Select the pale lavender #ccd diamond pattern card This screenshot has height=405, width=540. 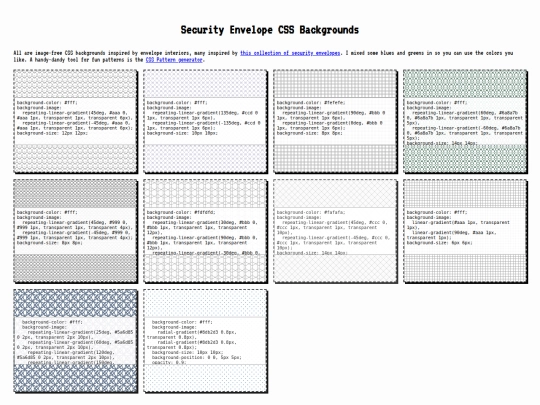coord(205,121)
